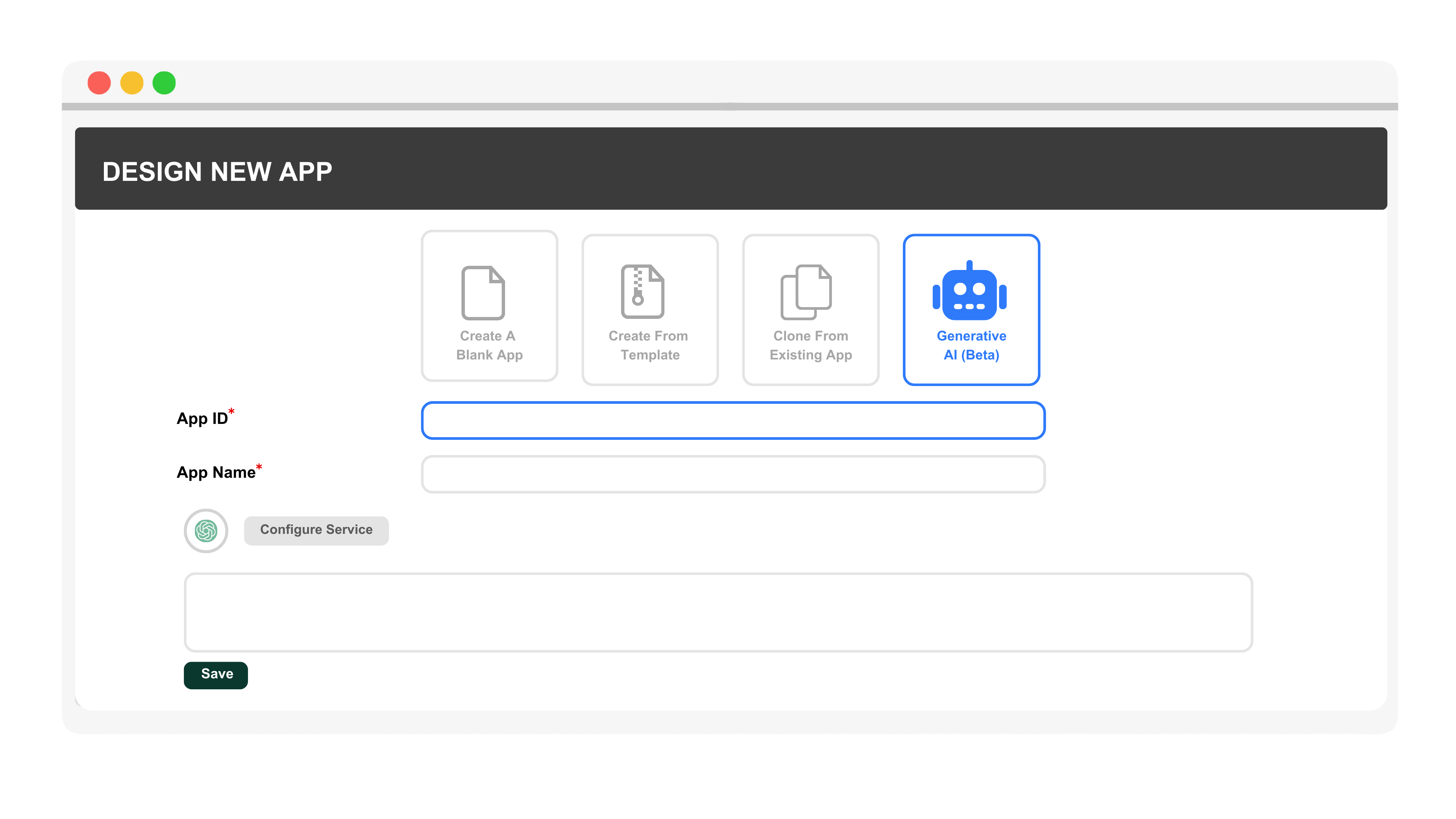The width and height of the screenshot is (1456, 819).
Task: Select the "Generative AI (Beta)" label
Action: pyautogui.click(x=971, y=345)
